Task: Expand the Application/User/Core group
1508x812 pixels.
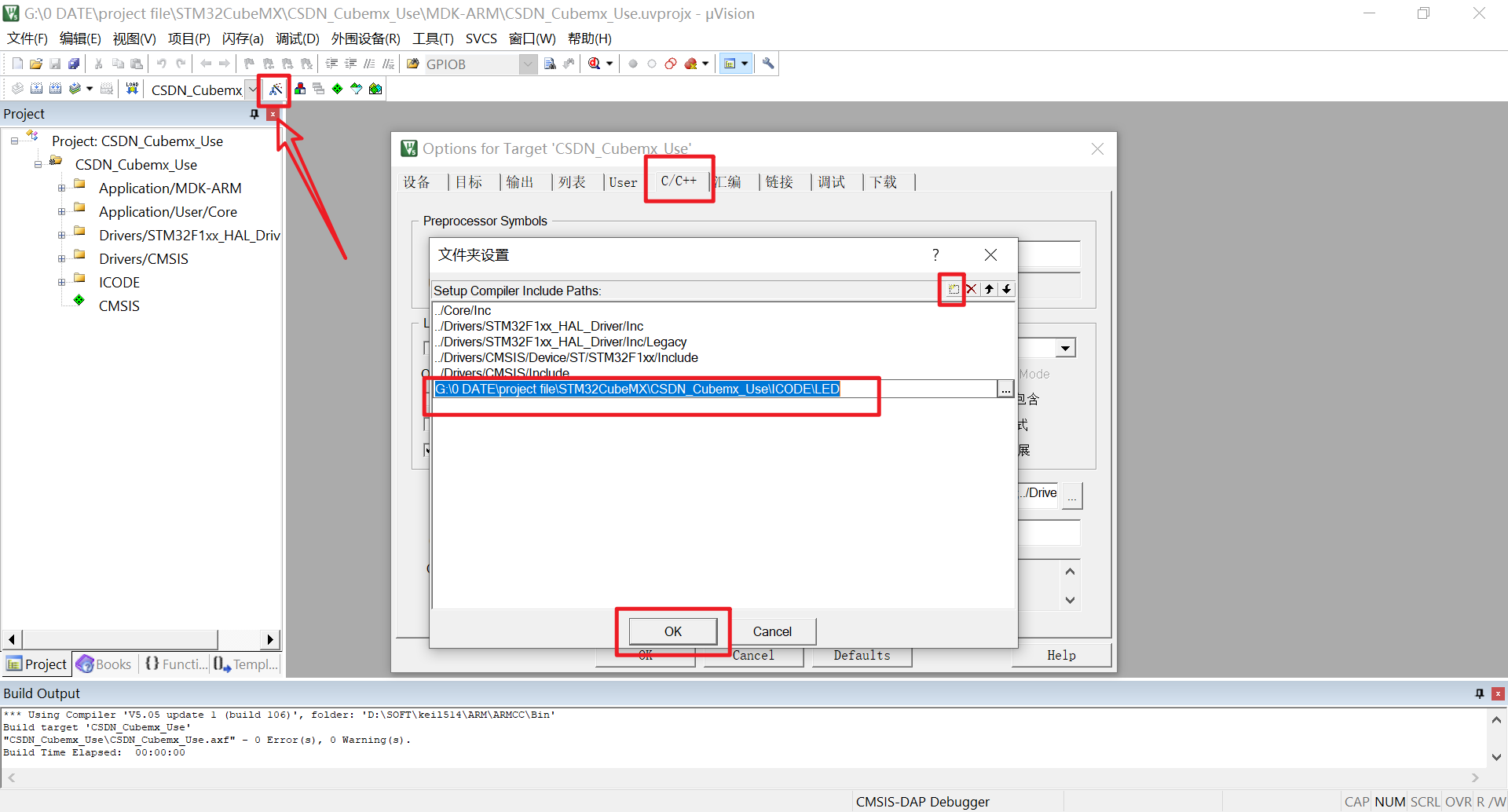Action: [61, 212]
